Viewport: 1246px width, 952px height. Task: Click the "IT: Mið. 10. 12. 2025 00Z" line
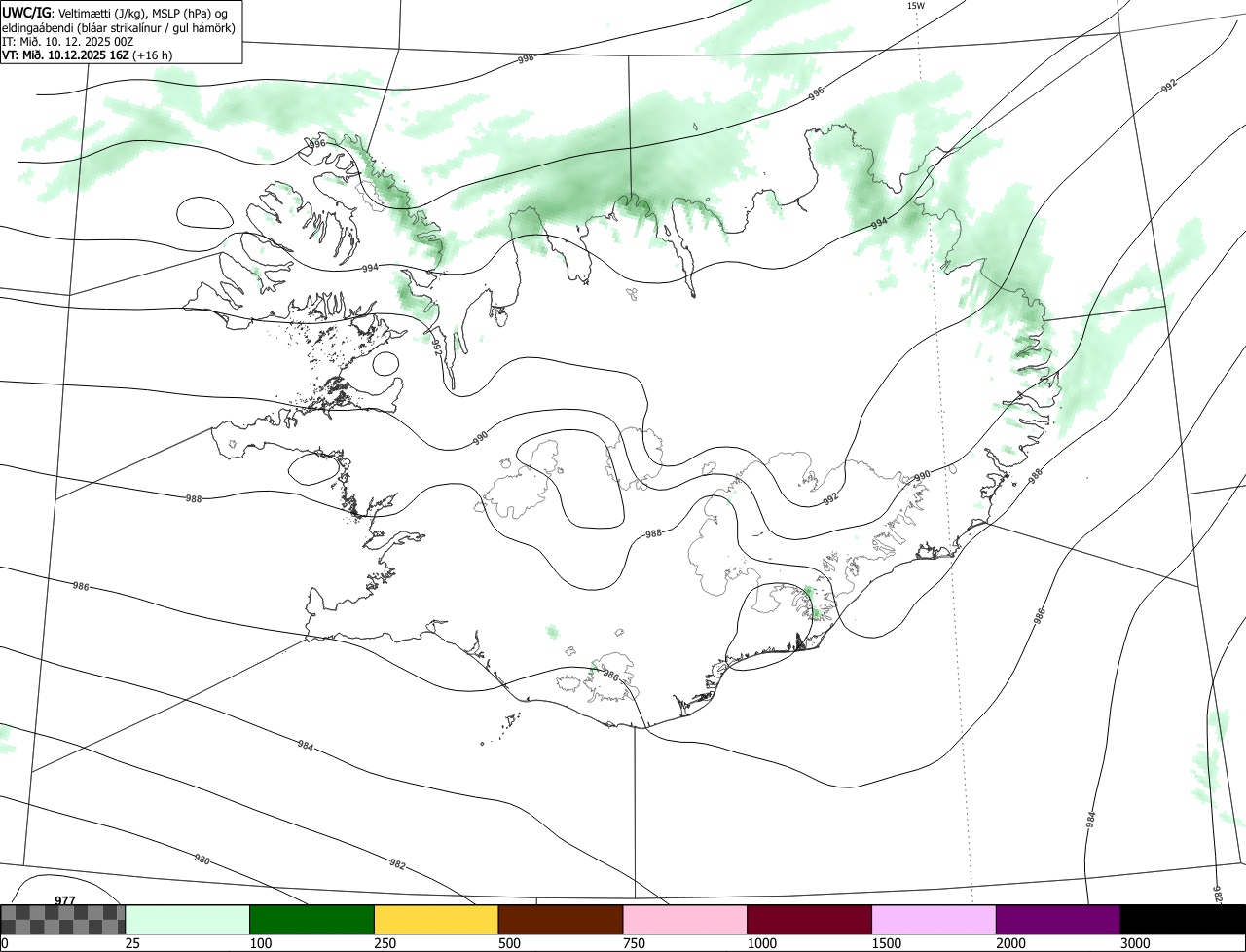pos(68,41)
